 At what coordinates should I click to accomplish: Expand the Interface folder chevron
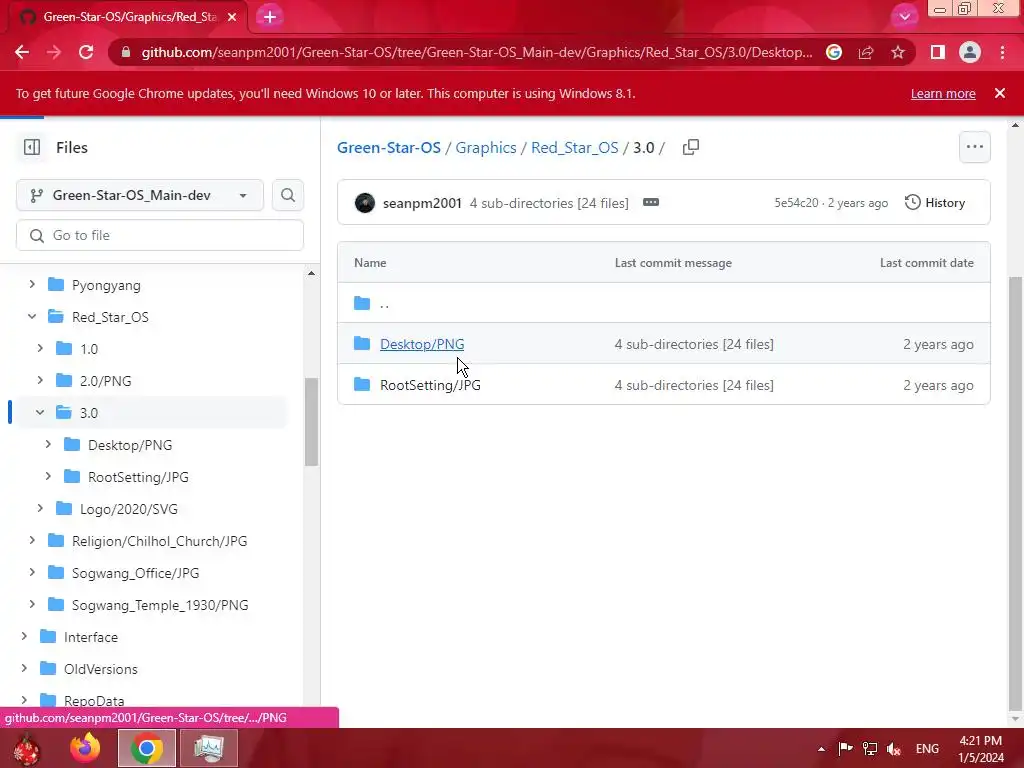[x=24, y=636]
